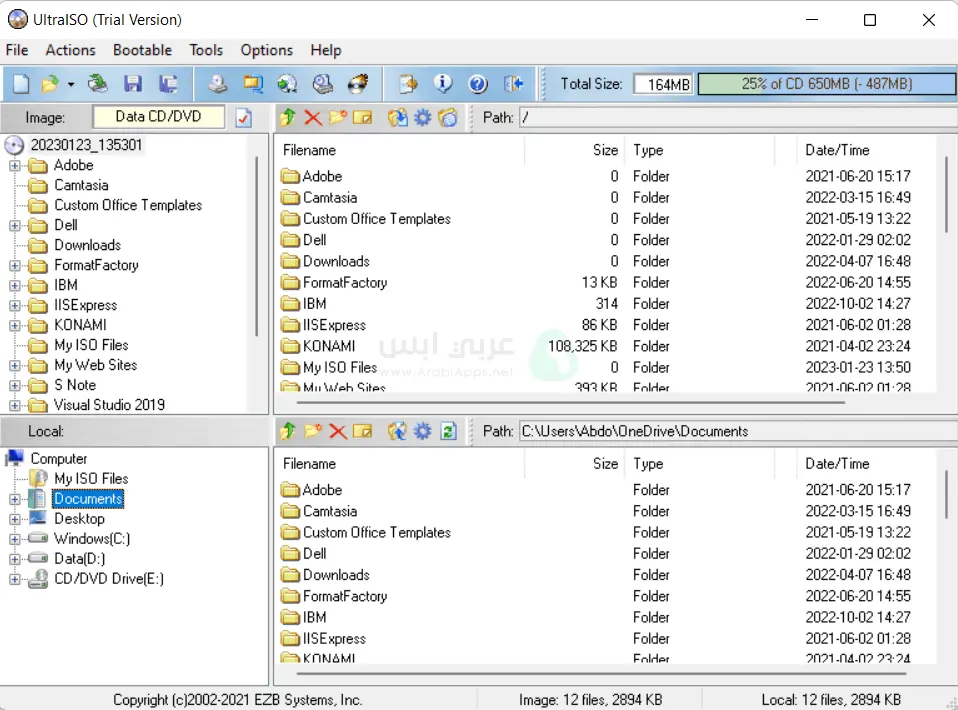Expand the Windows(C:) drive node

(14, 539)
